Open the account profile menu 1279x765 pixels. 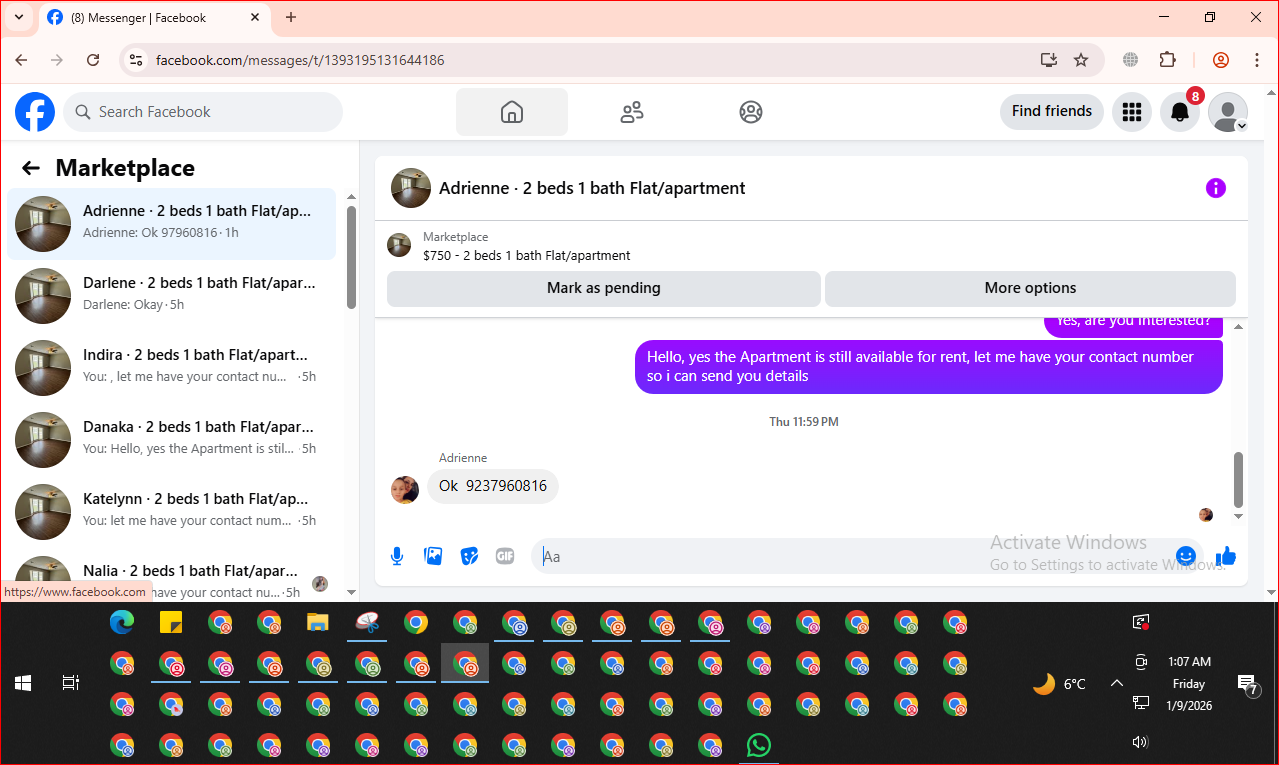pyautogui.click(x=1228, y=112)
